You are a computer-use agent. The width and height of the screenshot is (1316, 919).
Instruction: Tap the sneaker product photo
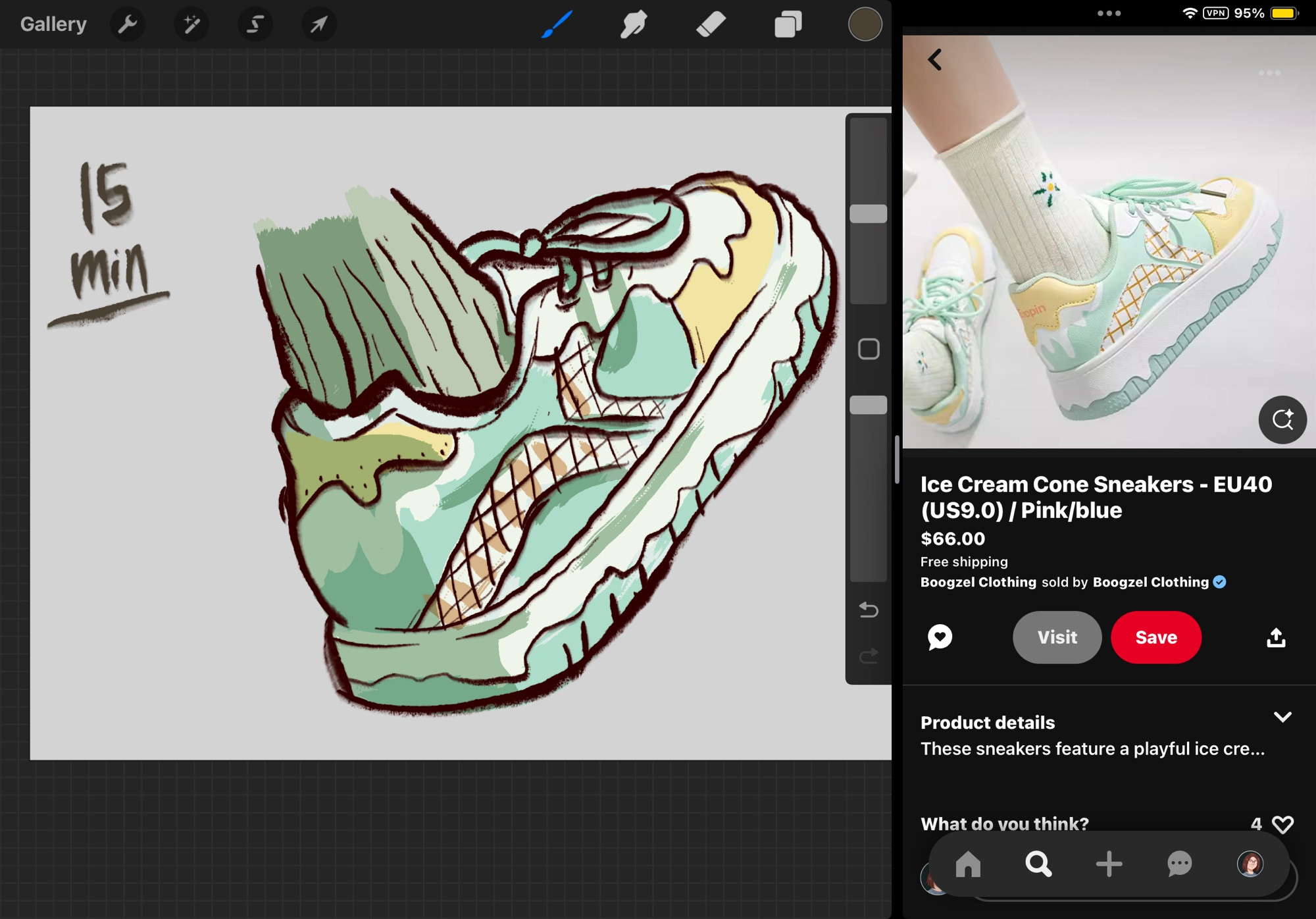[x=1109, y=242]
